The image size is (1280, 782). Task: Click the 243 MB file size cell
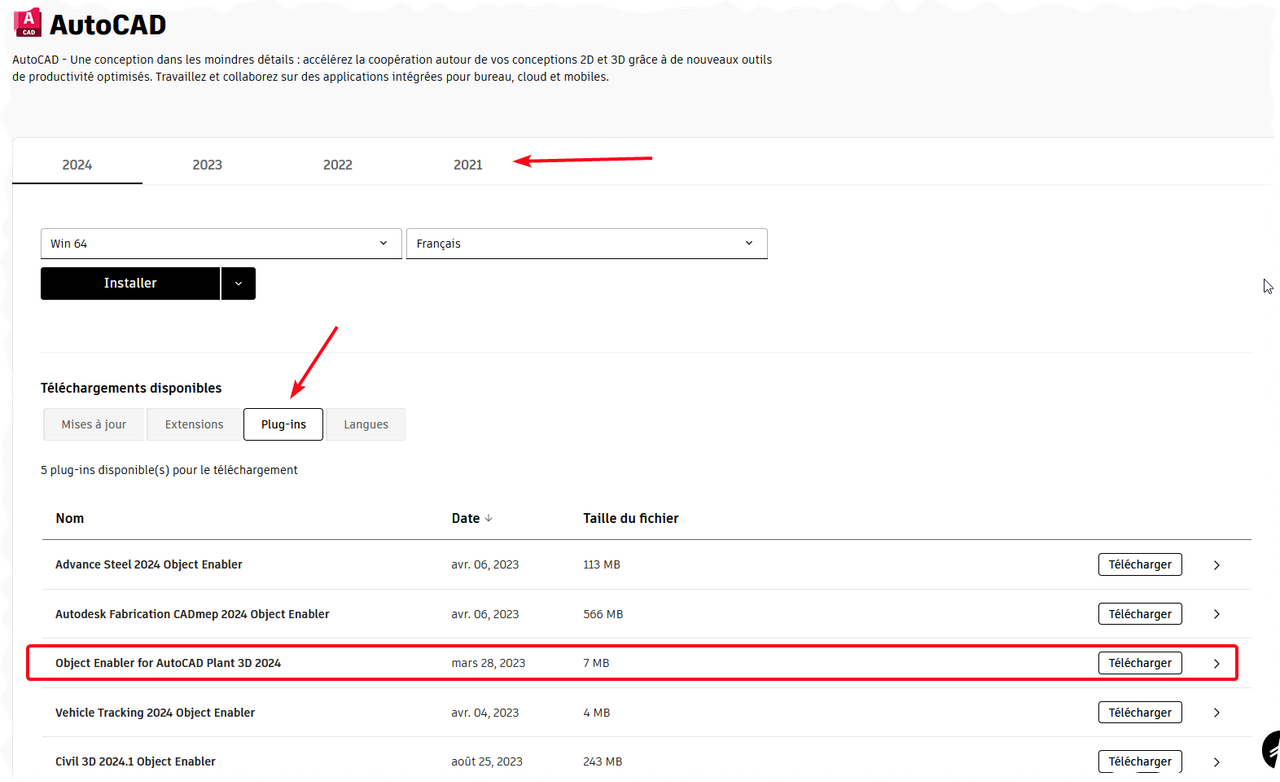point(603,761)
